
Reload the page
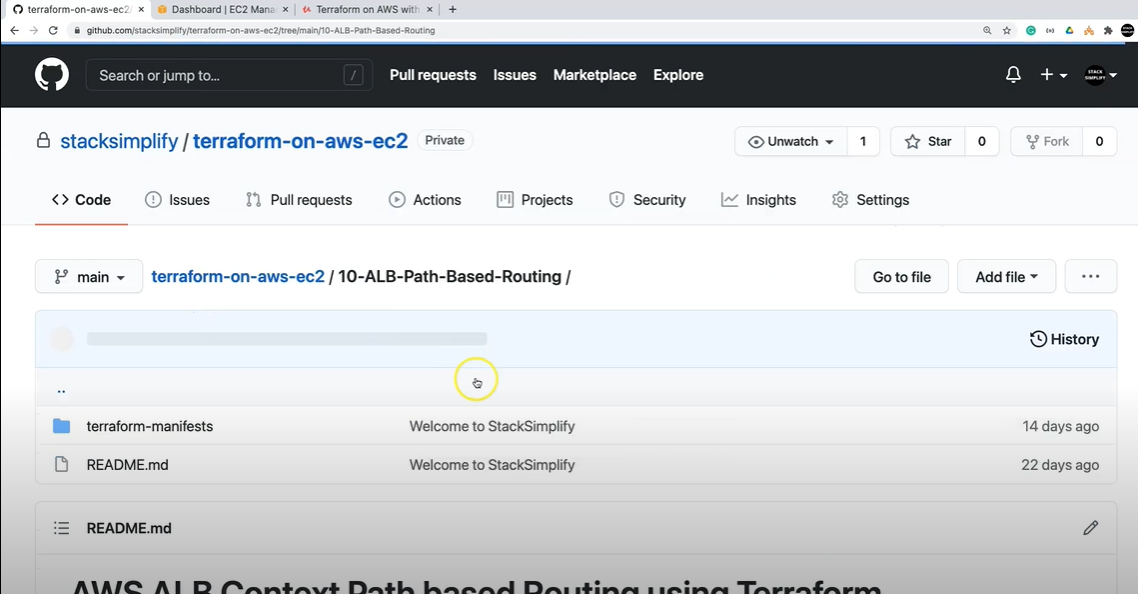(x=53, y=30)
